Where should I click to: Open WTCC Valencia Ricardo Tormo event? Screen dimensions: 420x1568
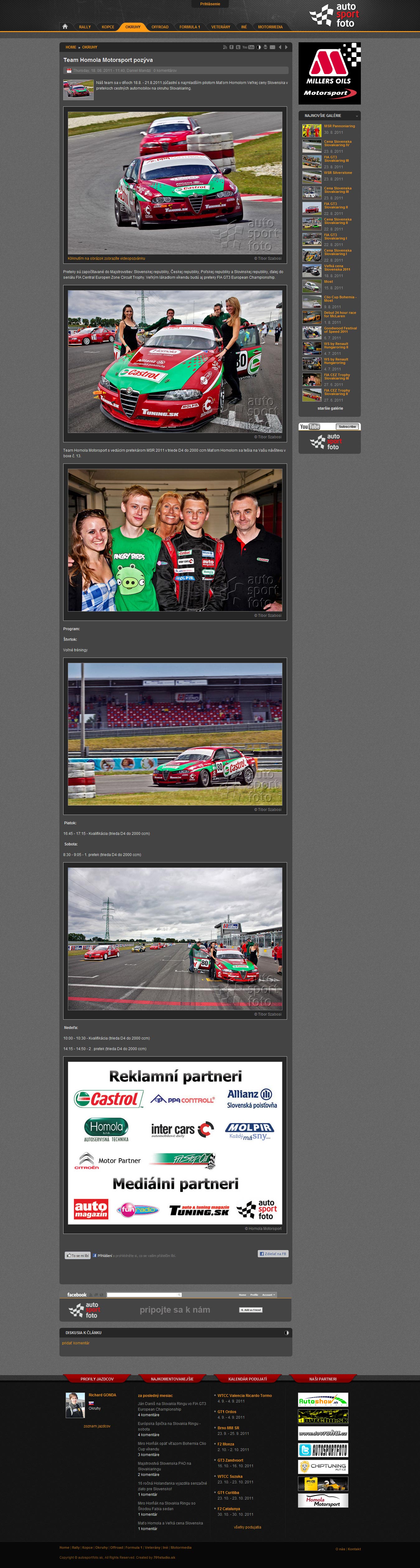tap(244, 1395)
